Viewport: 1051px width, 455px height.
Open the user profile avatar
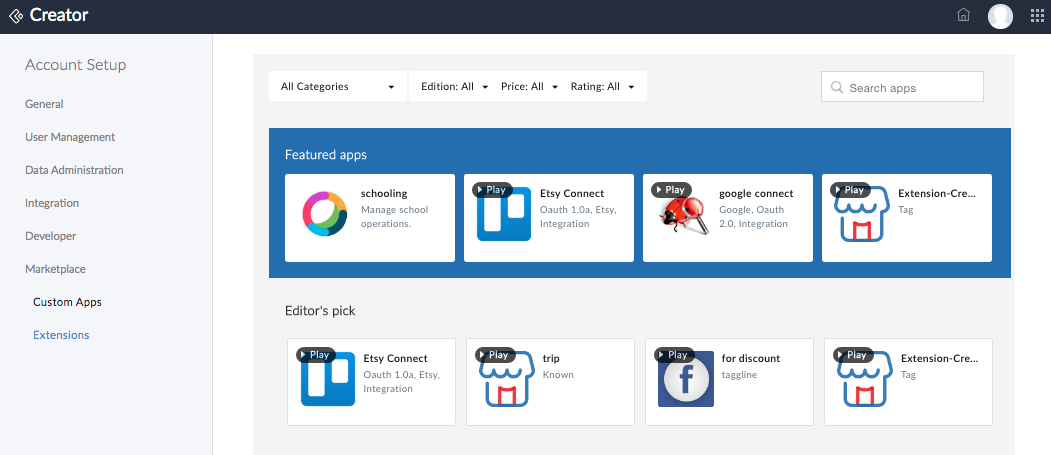pyautogui.click(x=1000, y=16)
